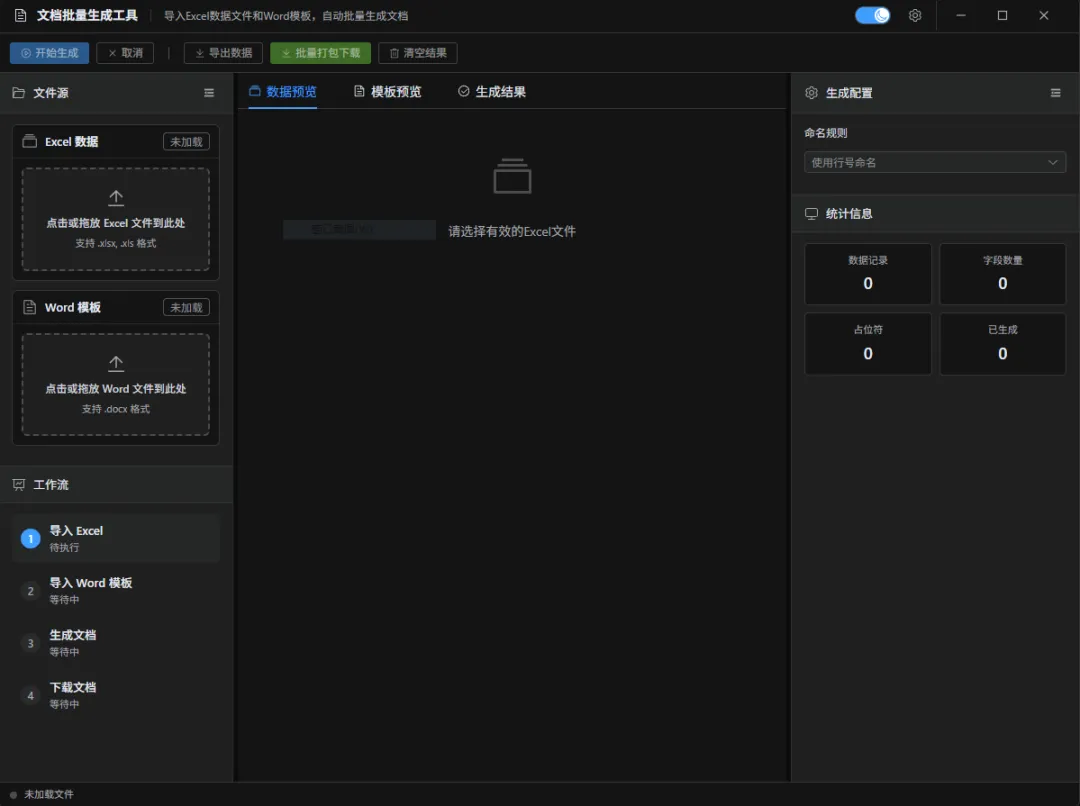The image size is (1080, 806).
Task: Click the 生成配置 gear icon
Action: point(811,93)
